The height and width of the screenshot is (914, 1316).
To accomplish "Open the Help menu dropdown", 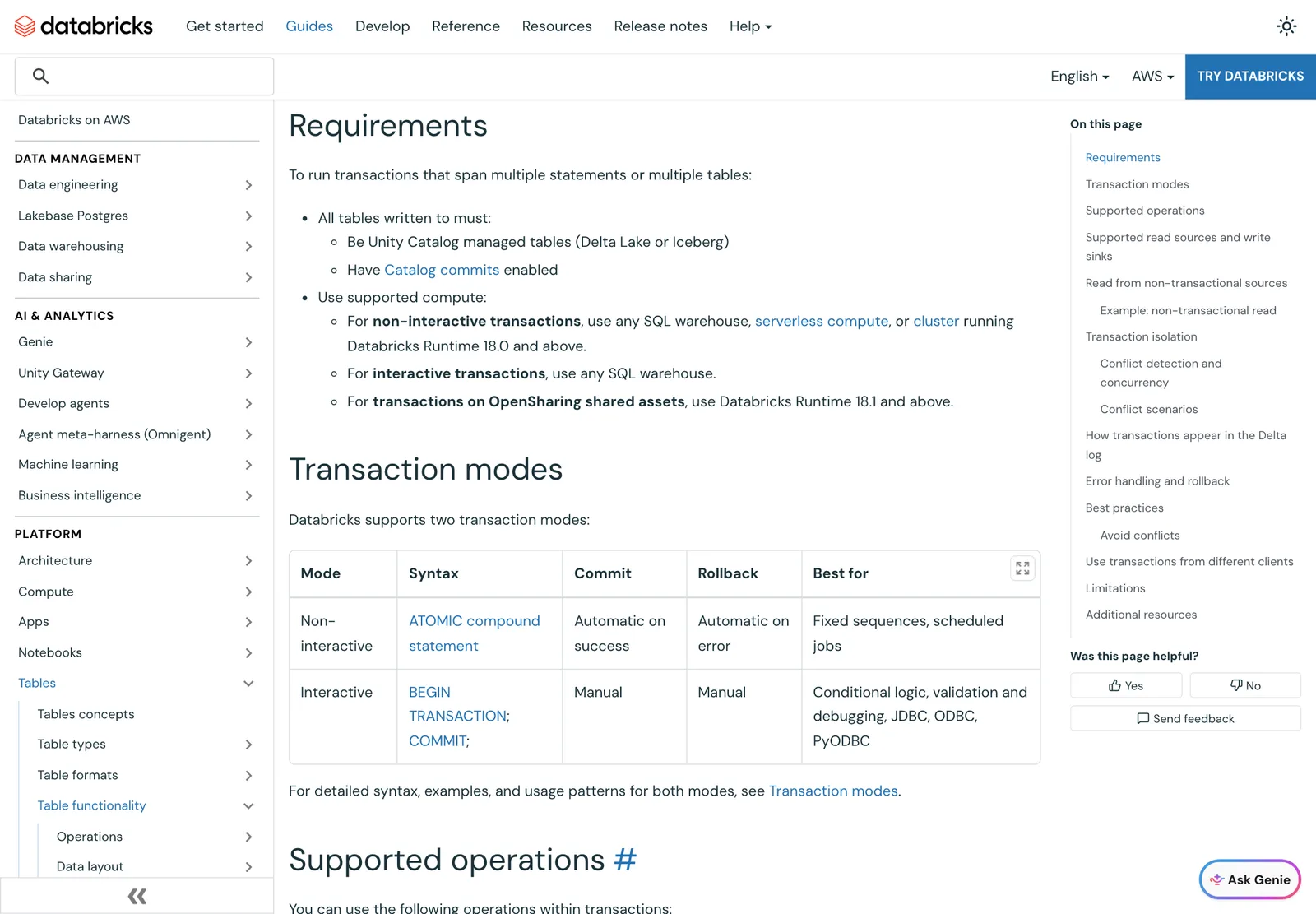I will pos(750,26).
